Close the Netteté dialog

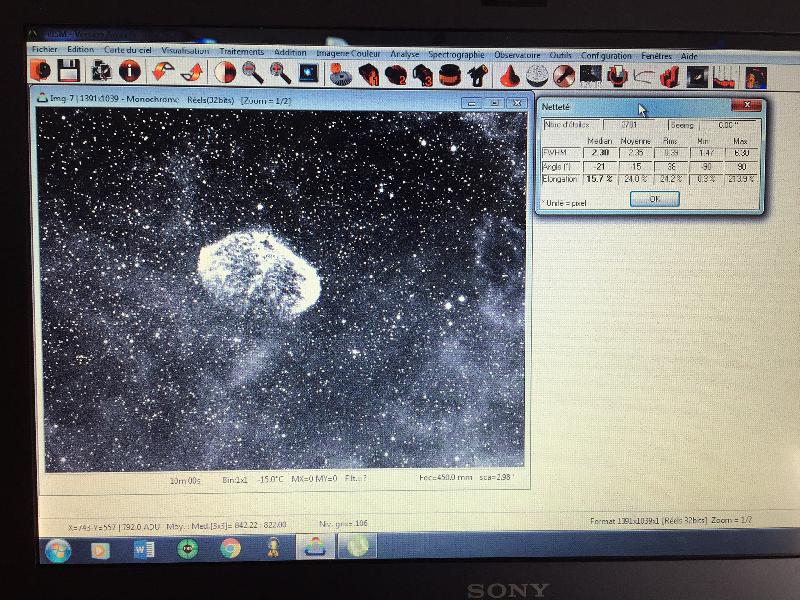[746, 105]
